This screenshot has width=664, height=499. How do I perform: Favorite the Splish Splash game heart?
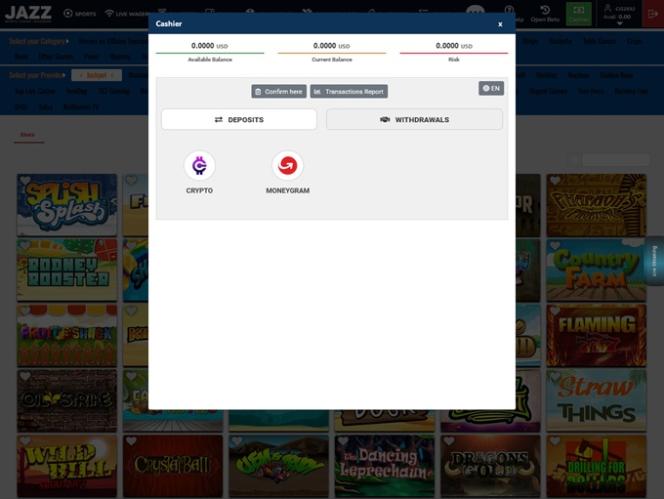(x=25, y=182)
